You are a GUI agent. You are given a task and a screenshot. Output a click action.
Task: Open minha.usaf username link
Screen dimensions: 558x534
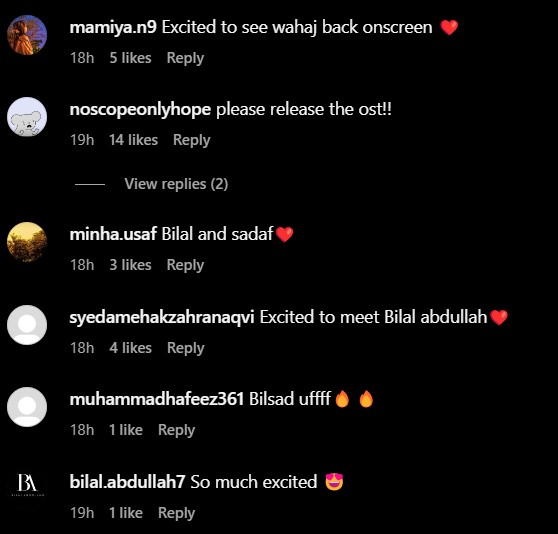tap(113, 234)
